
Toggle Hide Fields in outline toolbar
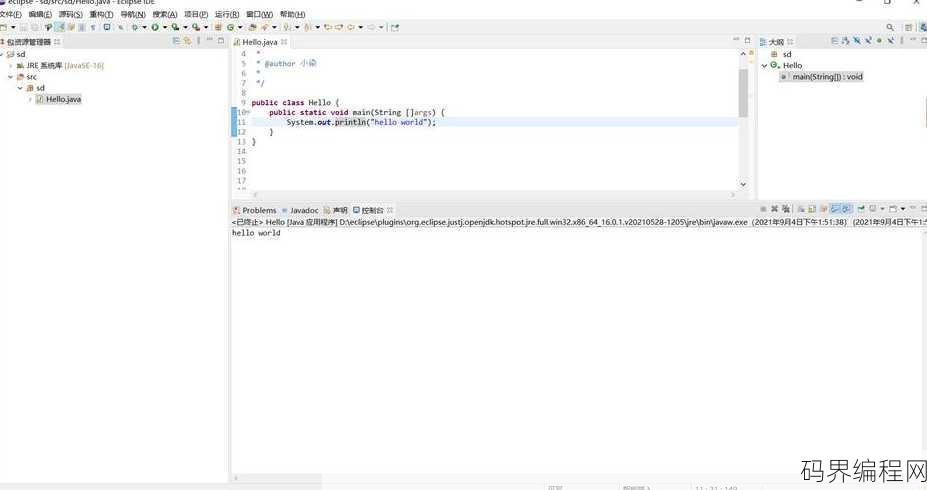tap(857, 40)
